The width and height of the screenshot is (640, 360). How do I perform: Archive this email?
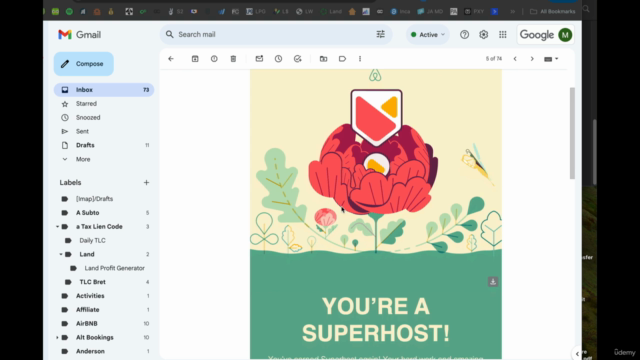(195, 59)
